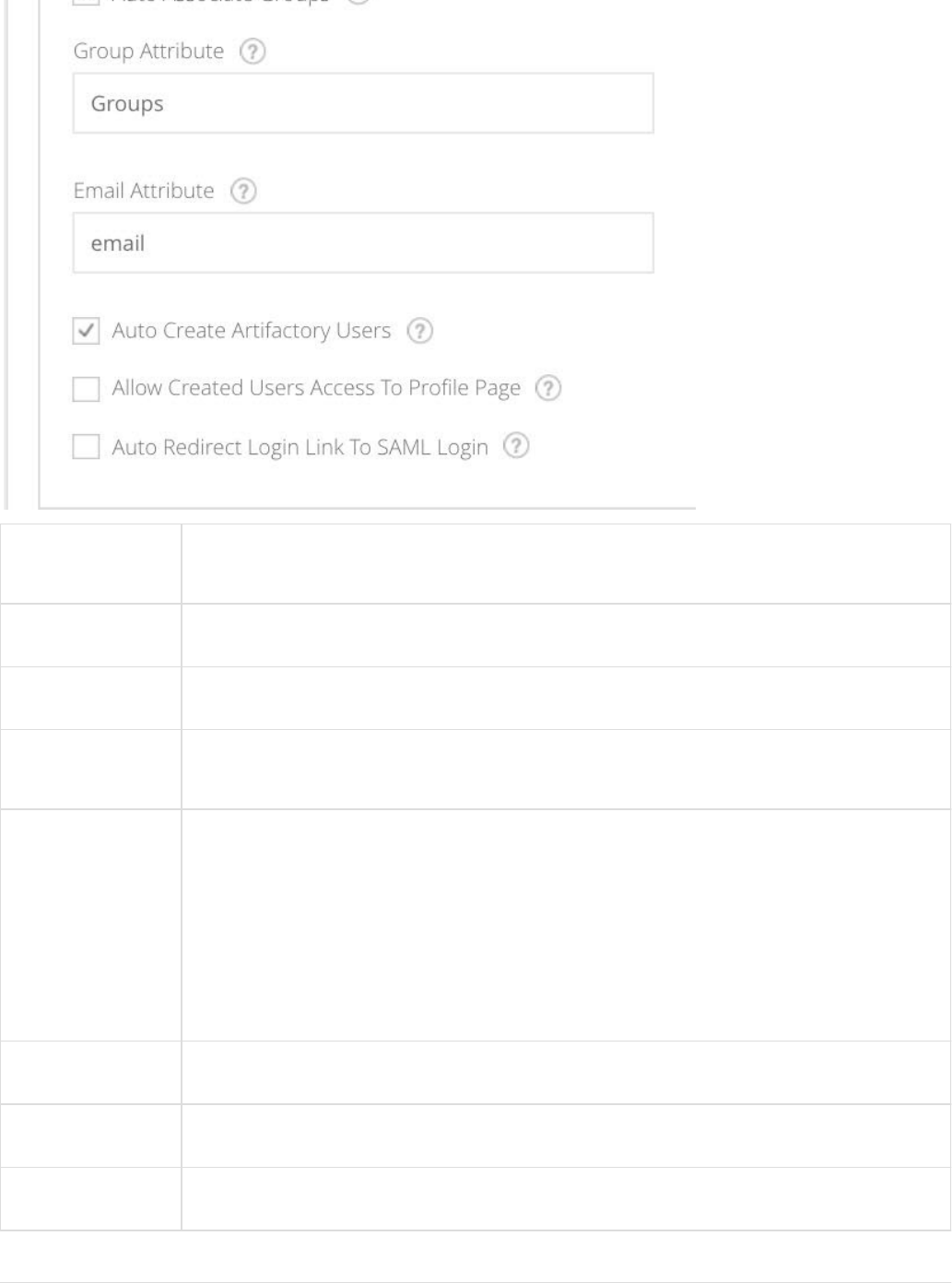Click the Group Attribute label text
The image size is (952, 1283).
click(148, 52)
